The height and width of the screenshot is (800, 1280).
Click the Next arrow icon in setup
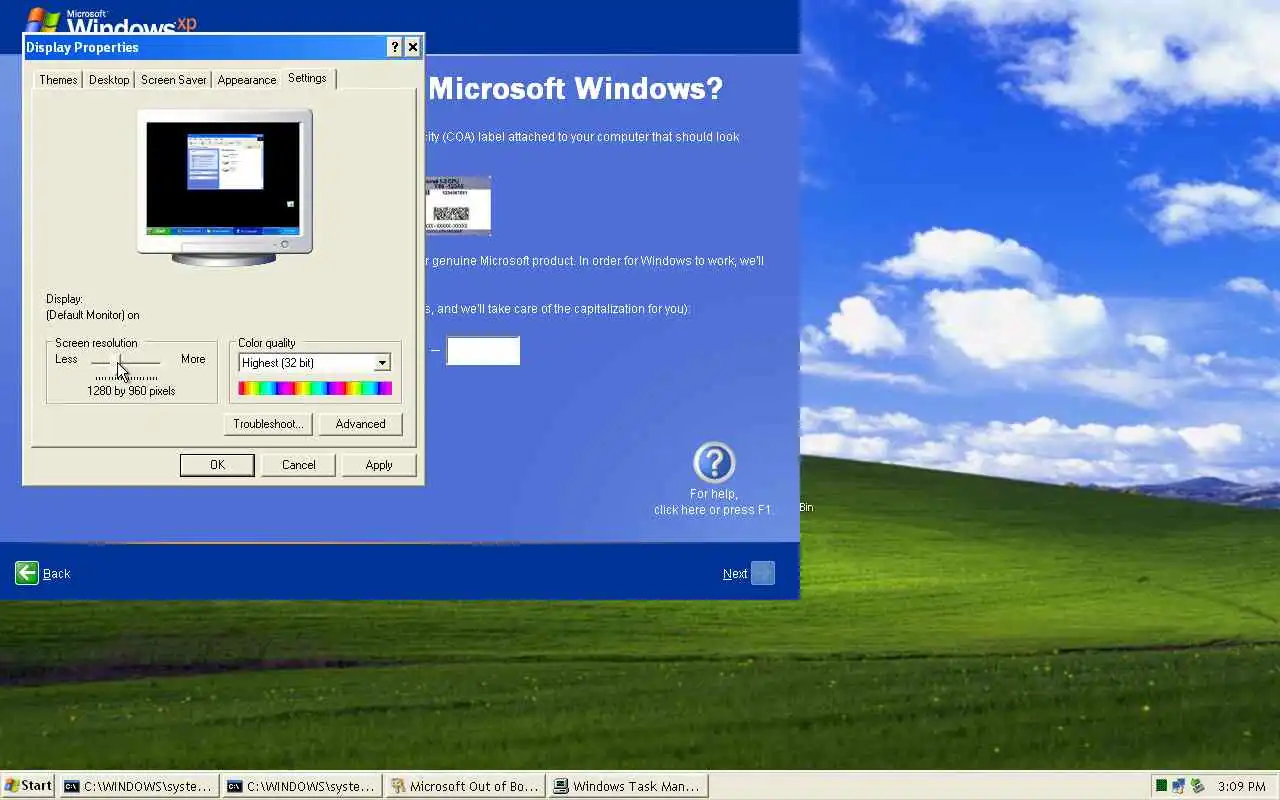[x=763, y=573]
